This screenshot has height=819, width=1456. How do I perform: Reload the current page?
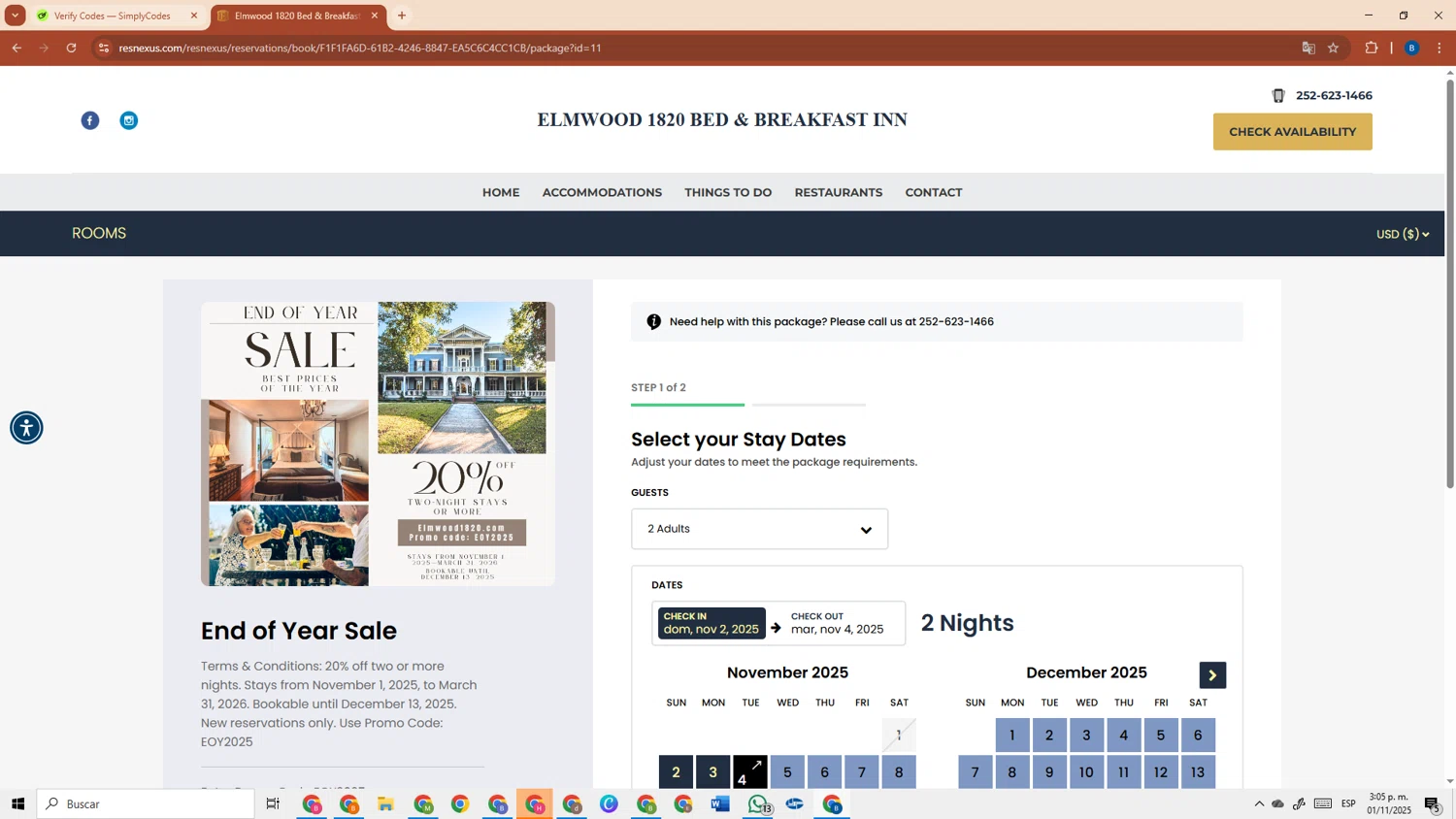click(71, 48)
